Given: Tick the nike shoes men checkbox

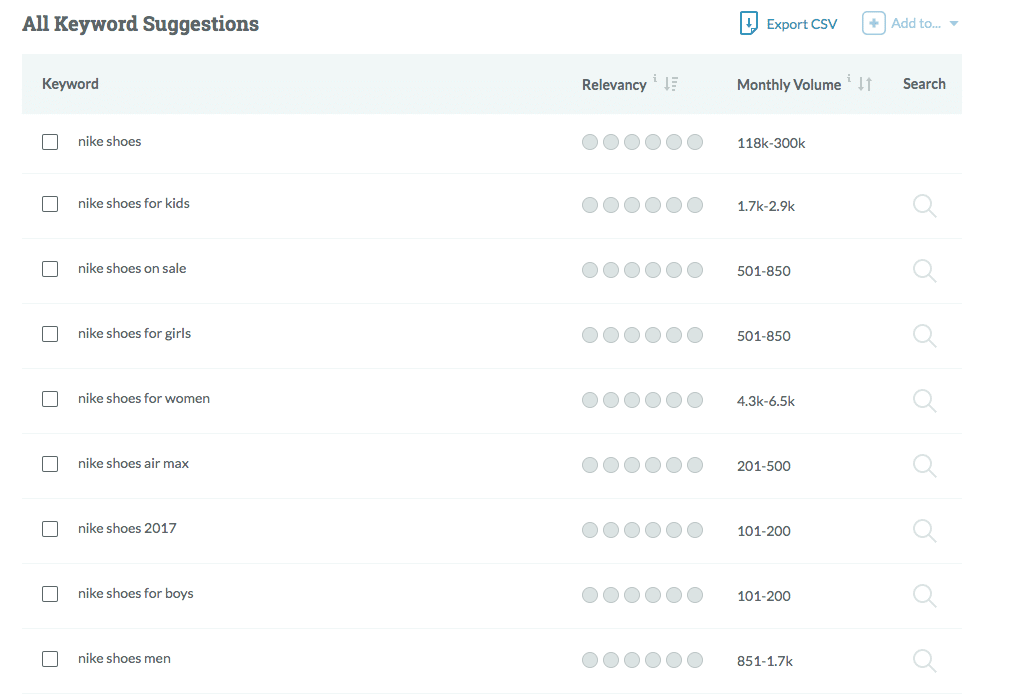Looking at the screenshot, I should pyautogui.click(x=50, y=659).
